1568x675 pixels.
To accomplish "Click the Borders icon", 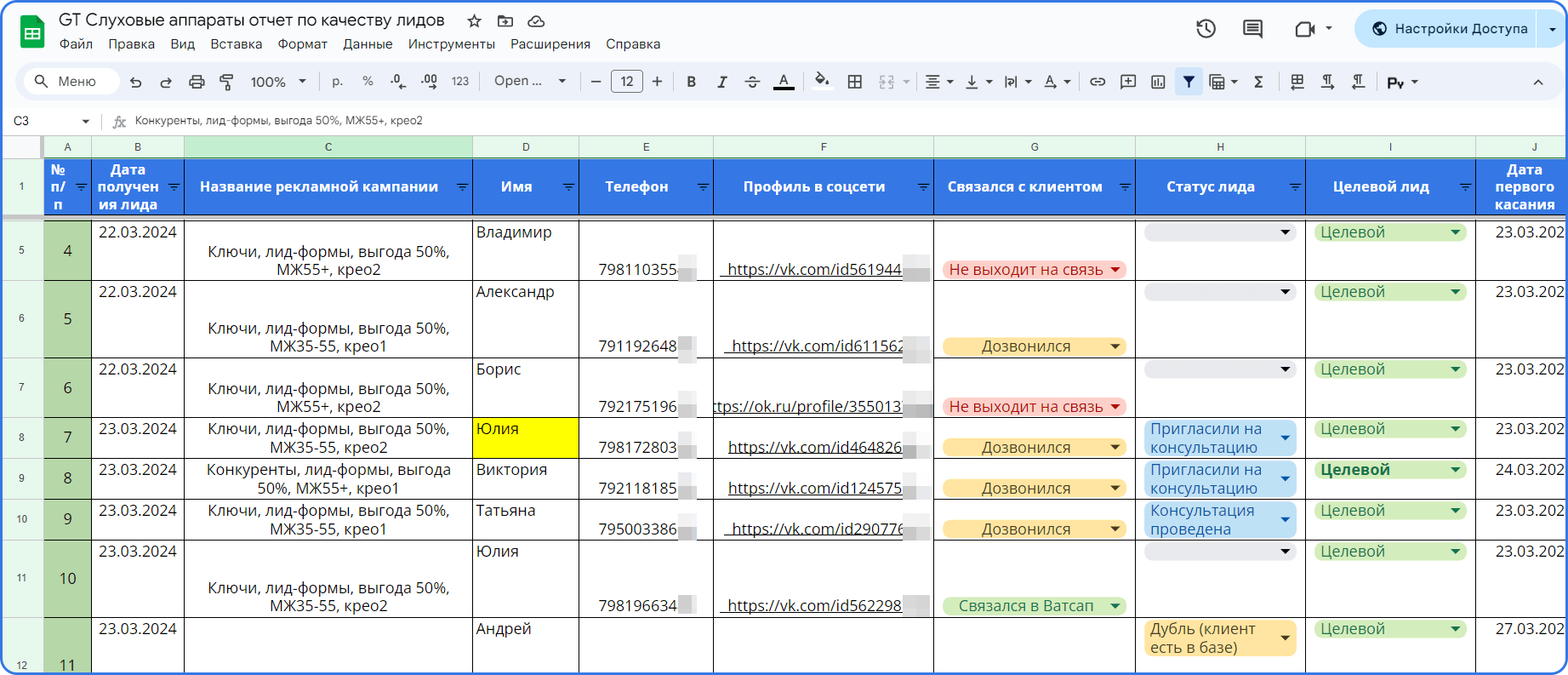I will click(x=855, y=82).
